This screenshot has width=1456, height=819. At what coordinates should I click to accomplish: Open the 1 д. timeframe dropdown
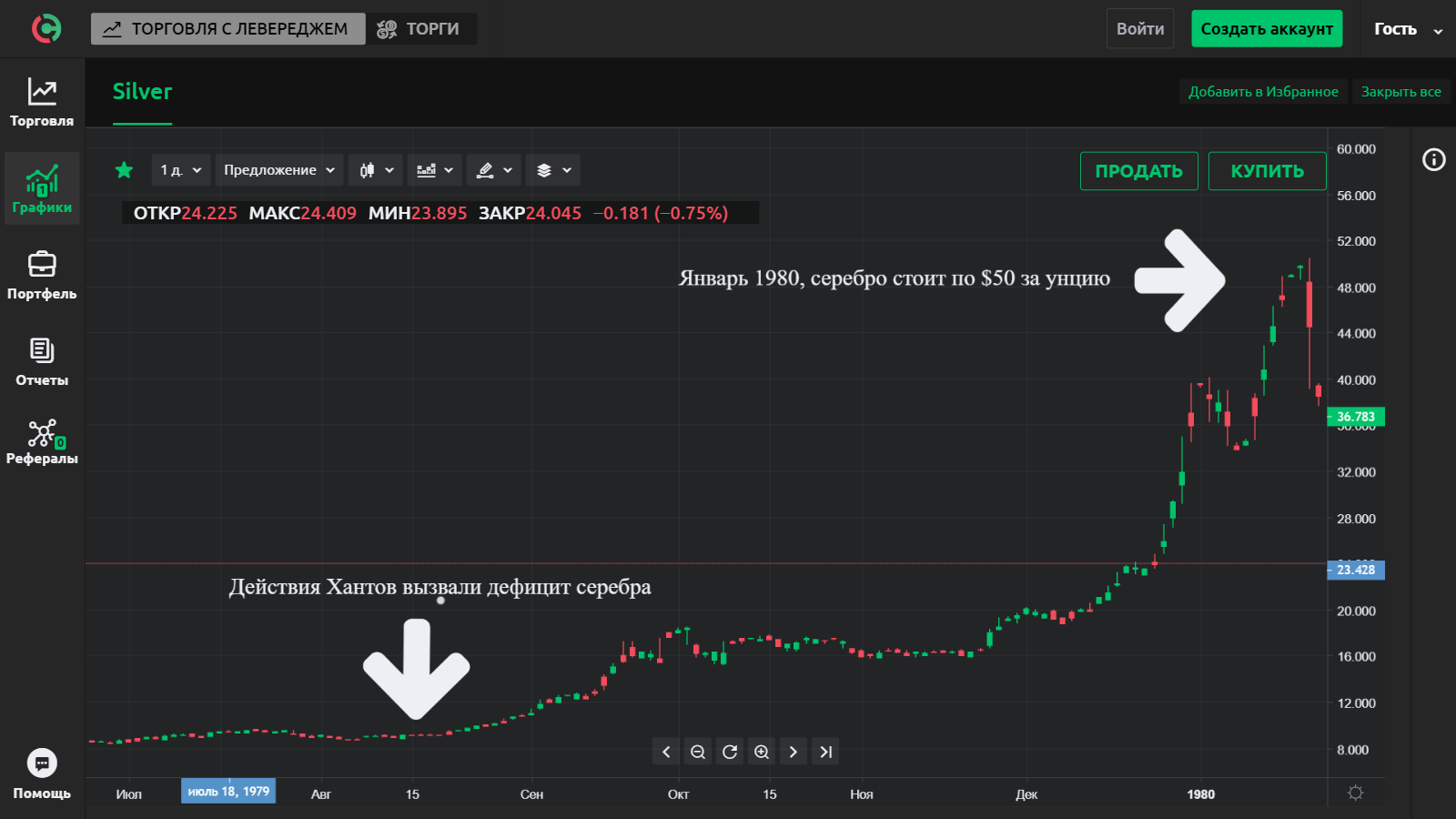pyautogui.click(x=181, y=170)
